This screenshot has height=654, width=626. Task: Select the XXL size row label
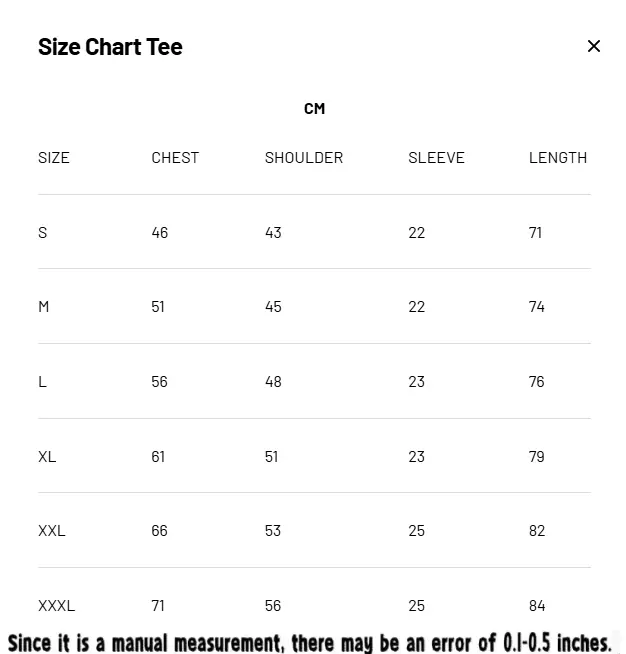pos(52,530)
